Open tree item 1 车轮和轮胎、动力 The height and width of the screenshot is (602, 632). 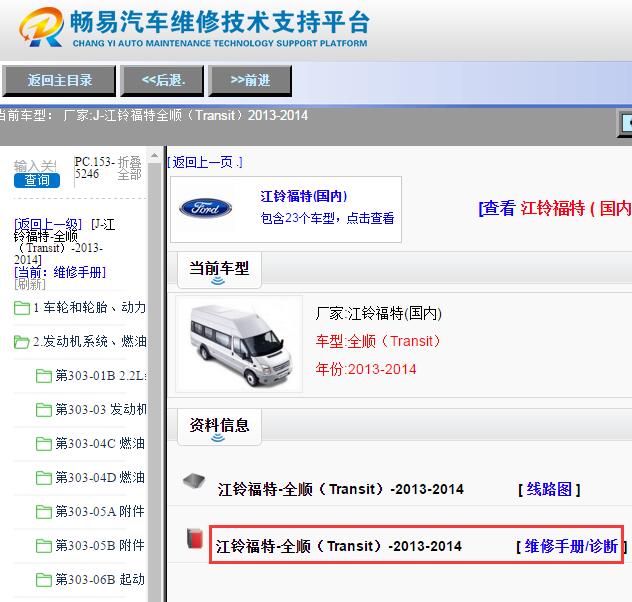click(x=89, y=307)
